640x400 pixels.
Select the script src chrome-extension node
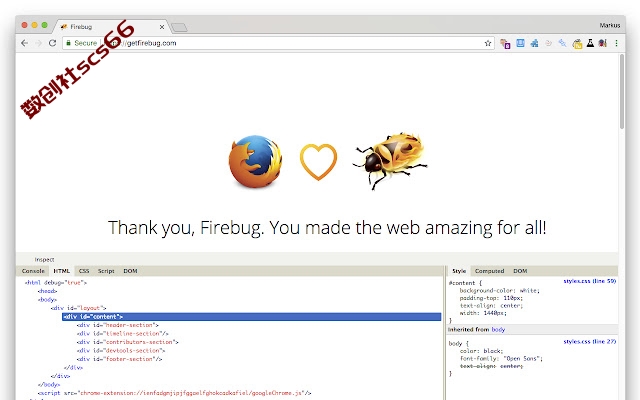click(x=174, y=393)
